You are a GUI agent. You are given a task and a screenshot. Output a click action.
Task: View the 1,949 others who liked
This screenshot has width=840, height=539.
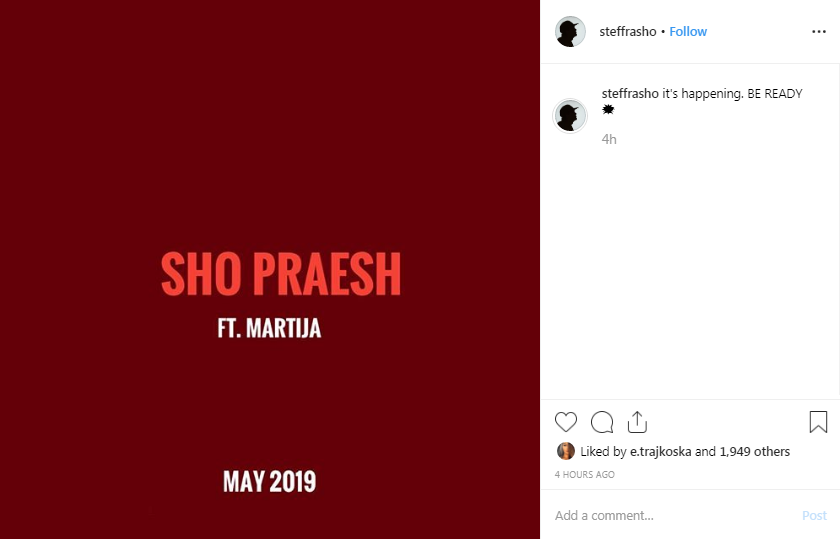coord(755,452)
